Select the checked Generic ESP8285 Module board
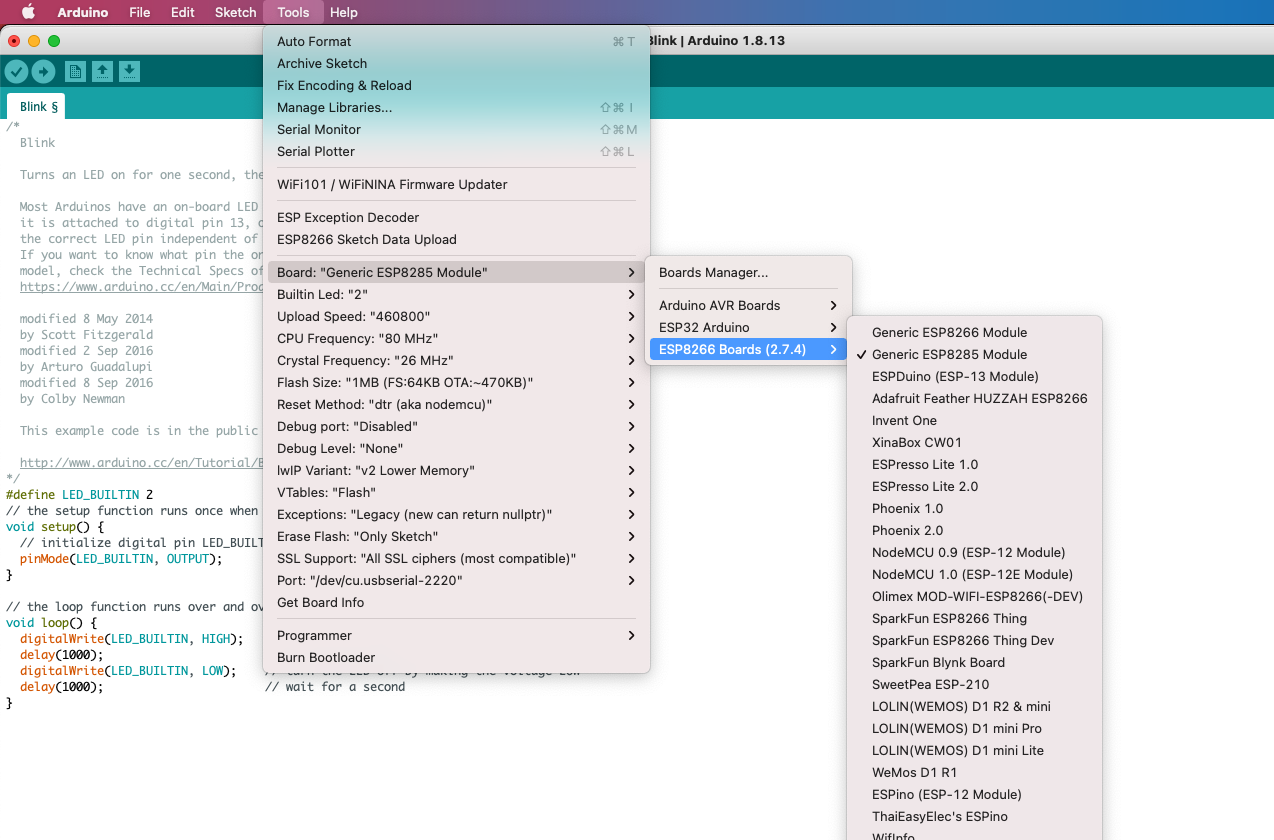 pyautogui.click(x=974, y=354)
